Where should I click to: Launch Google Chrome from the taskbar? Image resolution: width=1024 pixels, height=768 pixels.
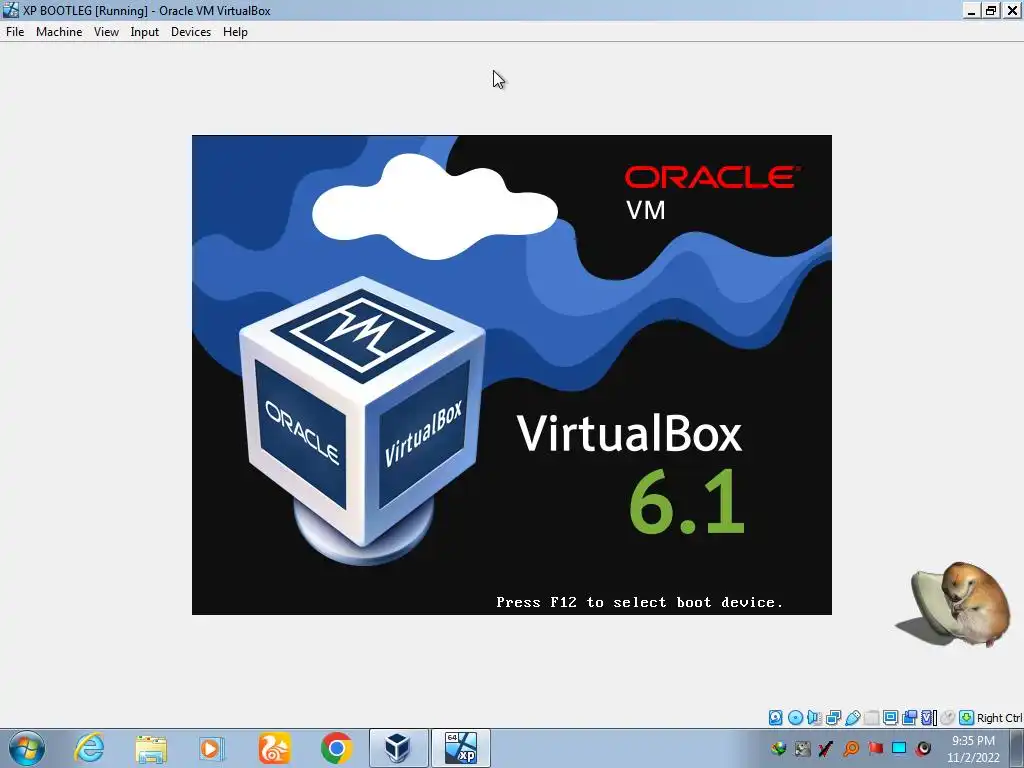[x=336, y=748]
